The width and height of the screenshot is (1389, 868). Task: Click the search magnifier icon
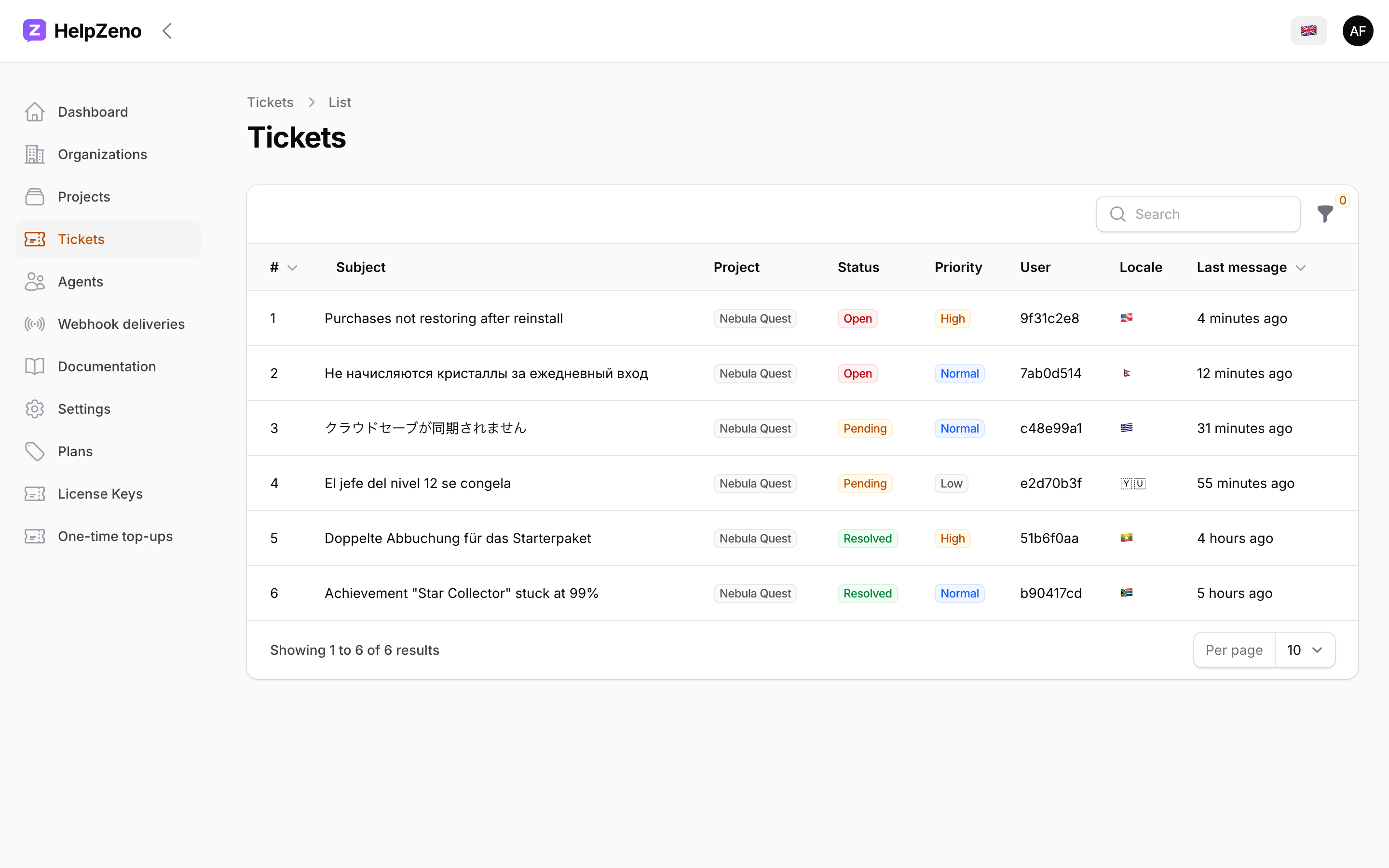(1117, 214)
